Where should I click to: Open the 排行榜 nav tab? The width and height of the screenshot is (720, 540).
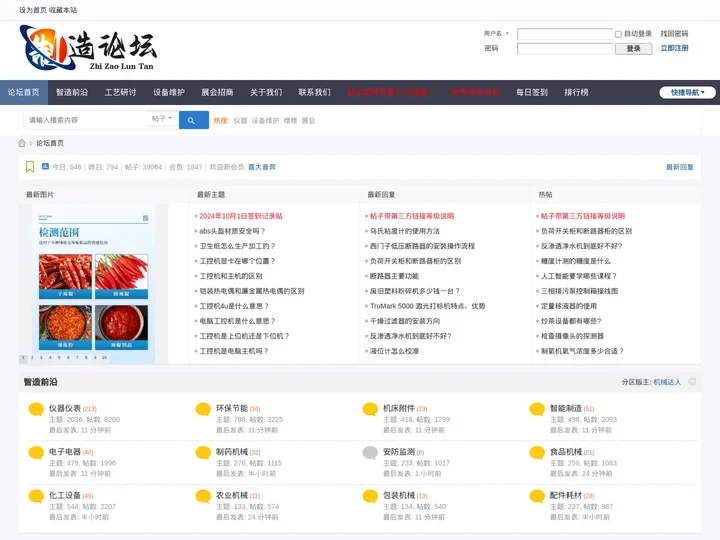click(x=576, y=92)
